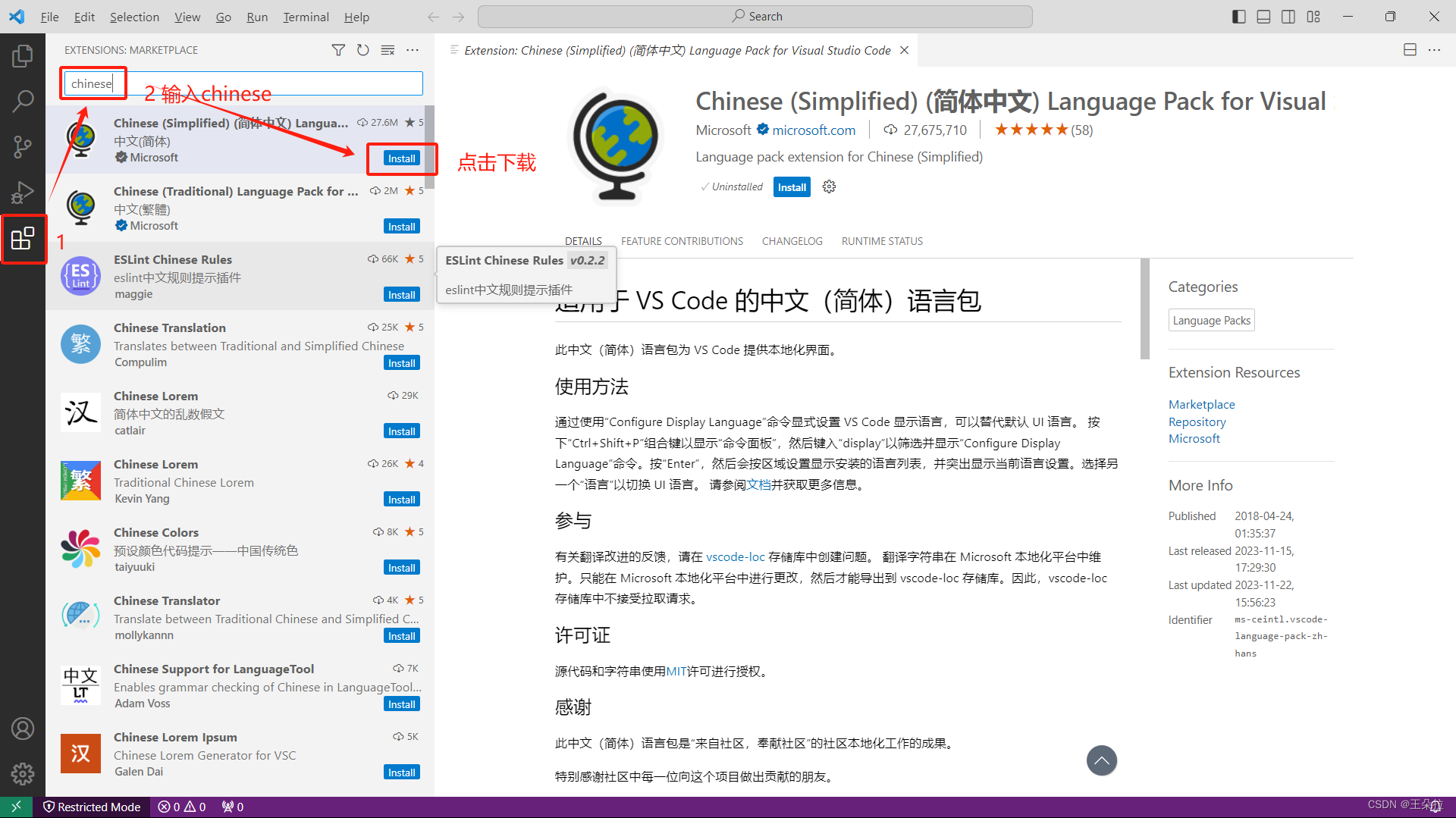Screen dimensions: 1456x818
Task: Select Chinese Lorem Ipsum by Galen Dai
Action: click(240, 754)
